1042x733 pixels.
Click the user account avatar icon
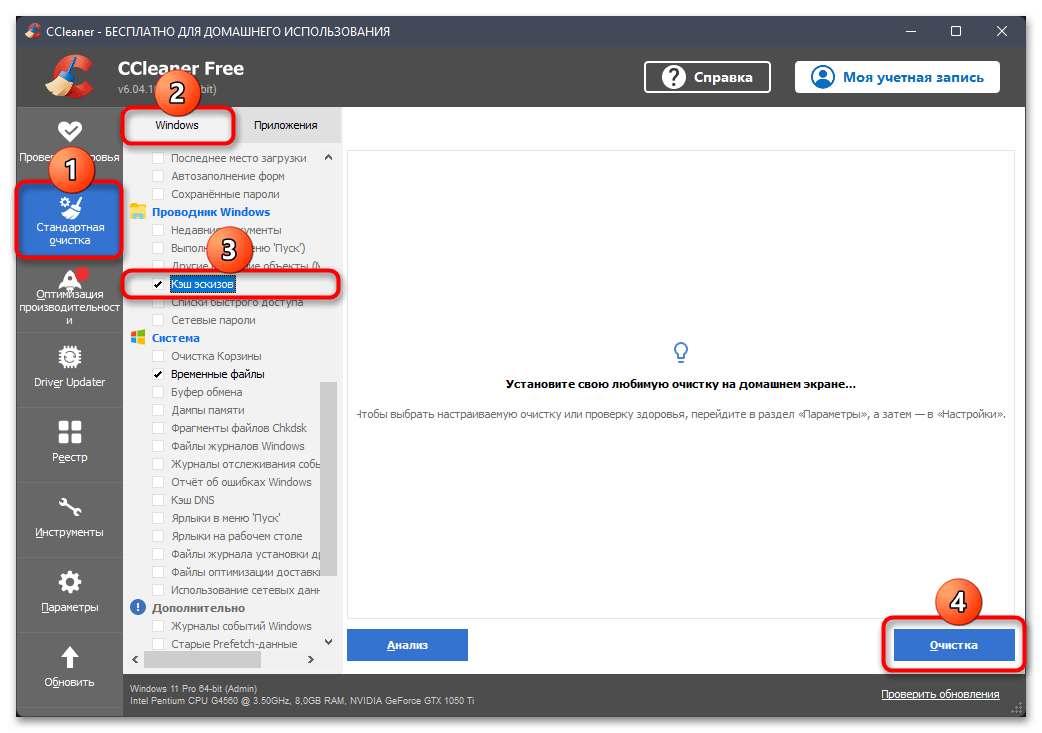pos(822,77)
